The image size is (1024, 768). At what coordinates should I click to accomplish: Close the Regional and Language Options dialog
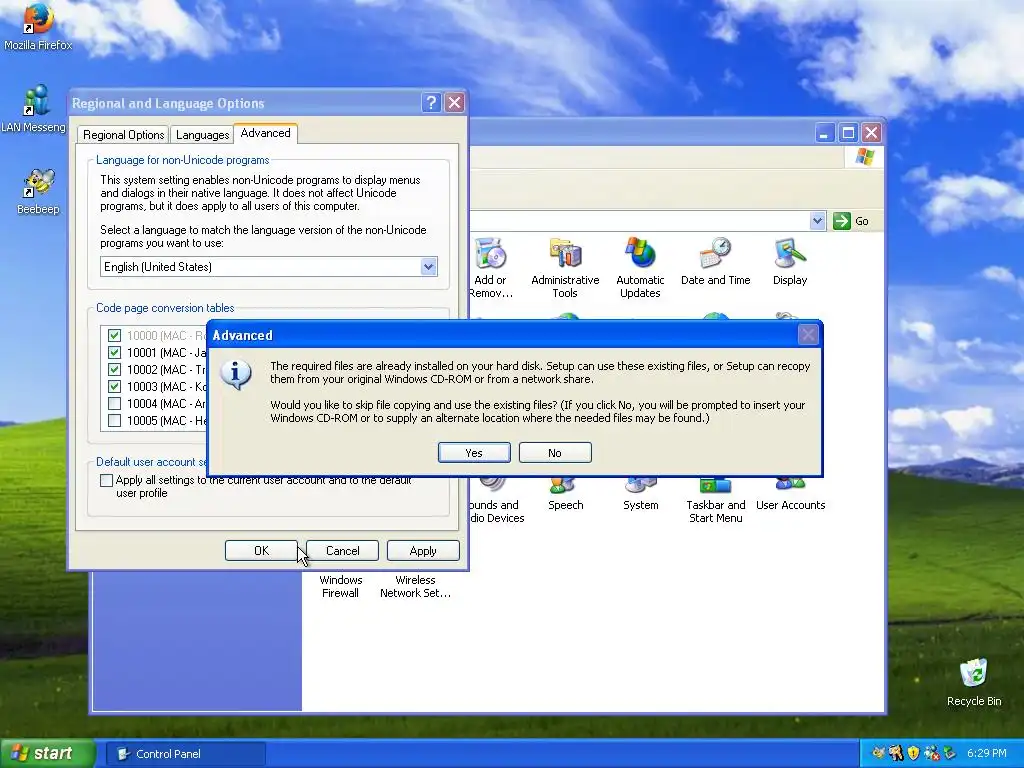tap(455, 103)
